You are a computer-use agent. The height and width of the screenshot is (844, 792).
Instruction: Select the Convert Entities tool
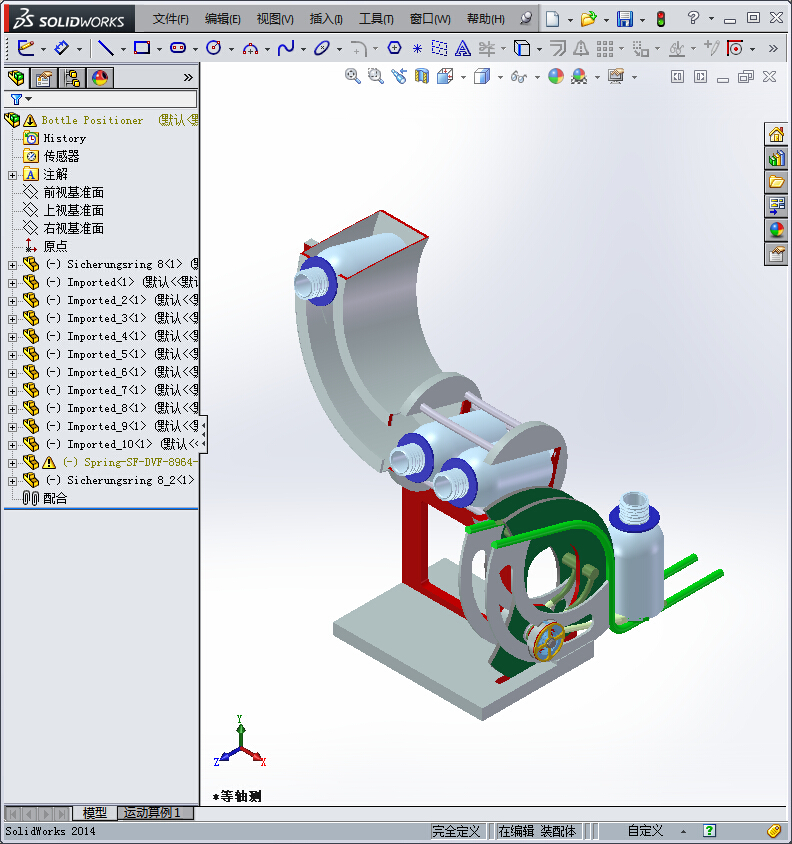522,48
